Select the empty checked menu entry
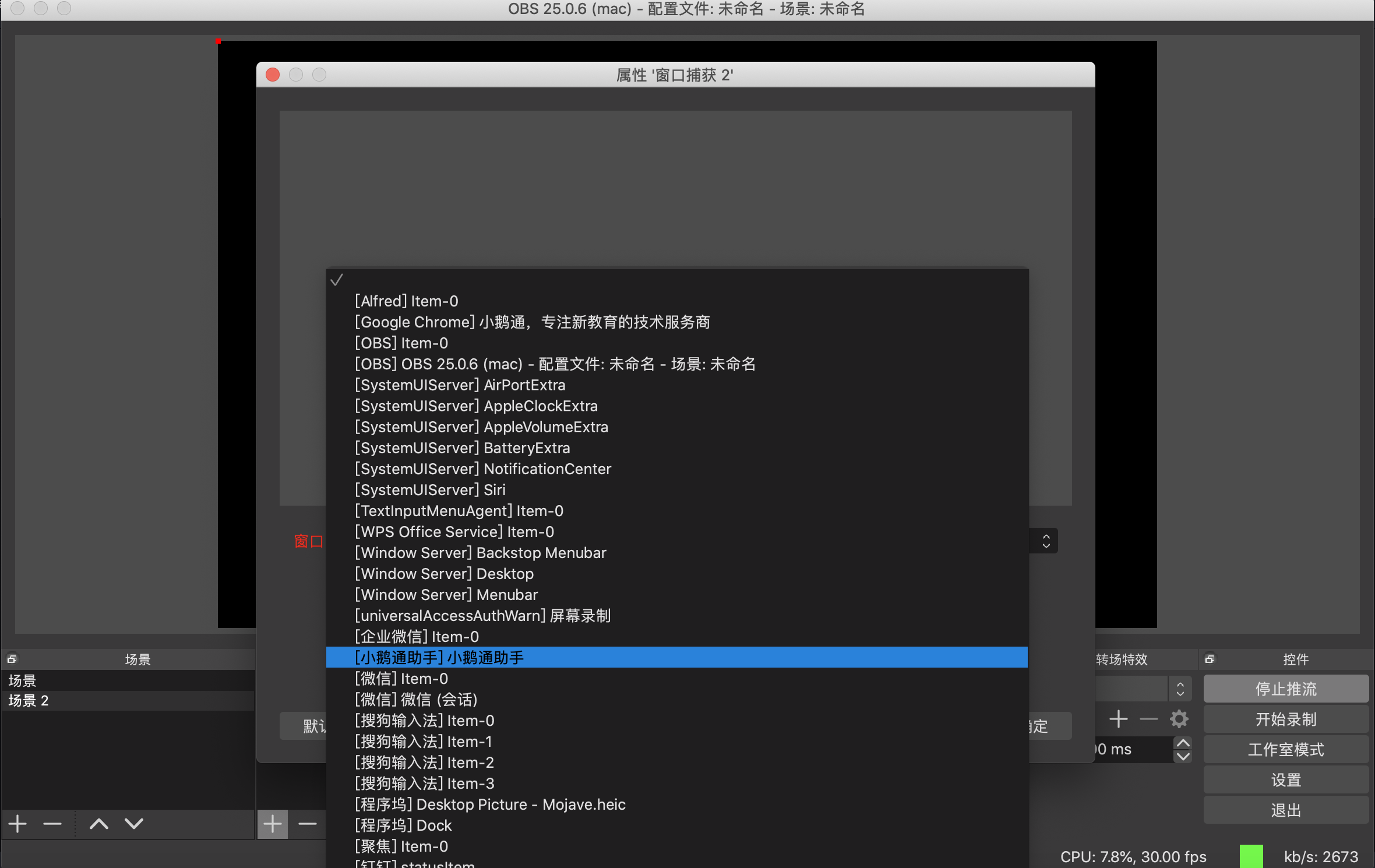The width and height of the screenshot is (1375, 868). tap(677, 280)
